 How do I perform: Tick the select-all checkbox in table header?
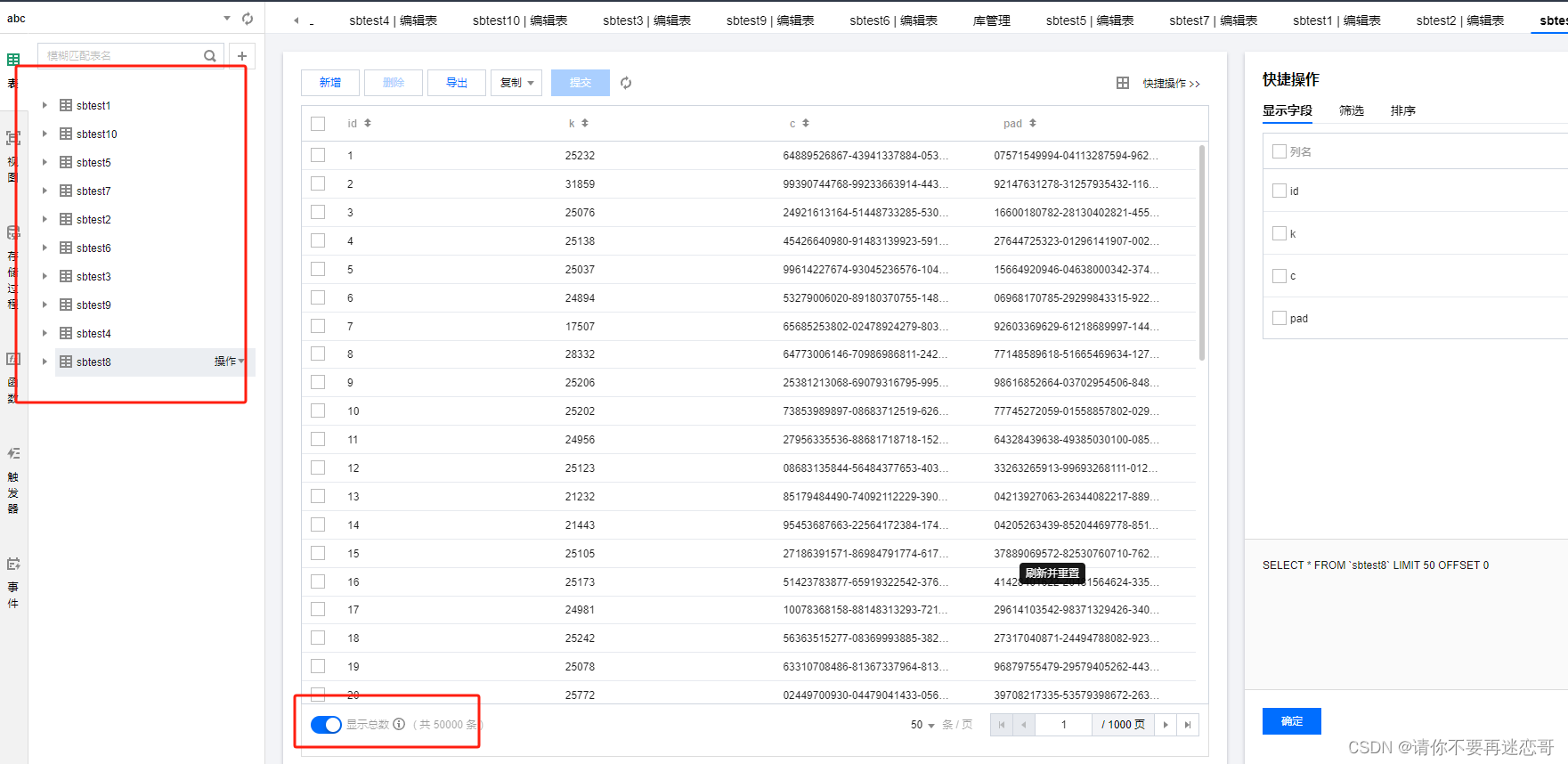[318, 124]
